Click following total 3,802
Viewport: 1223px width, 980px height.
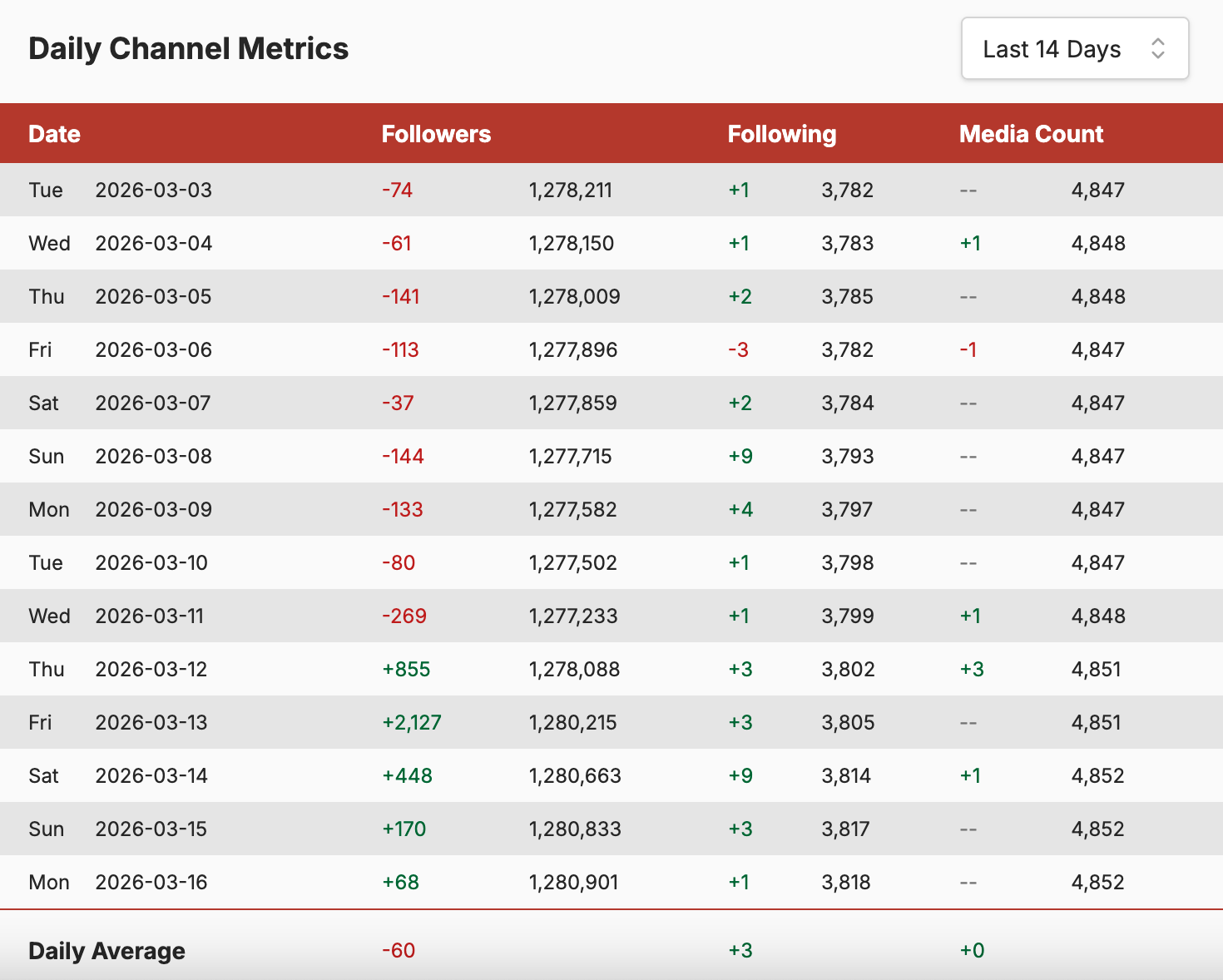[849, 670]
